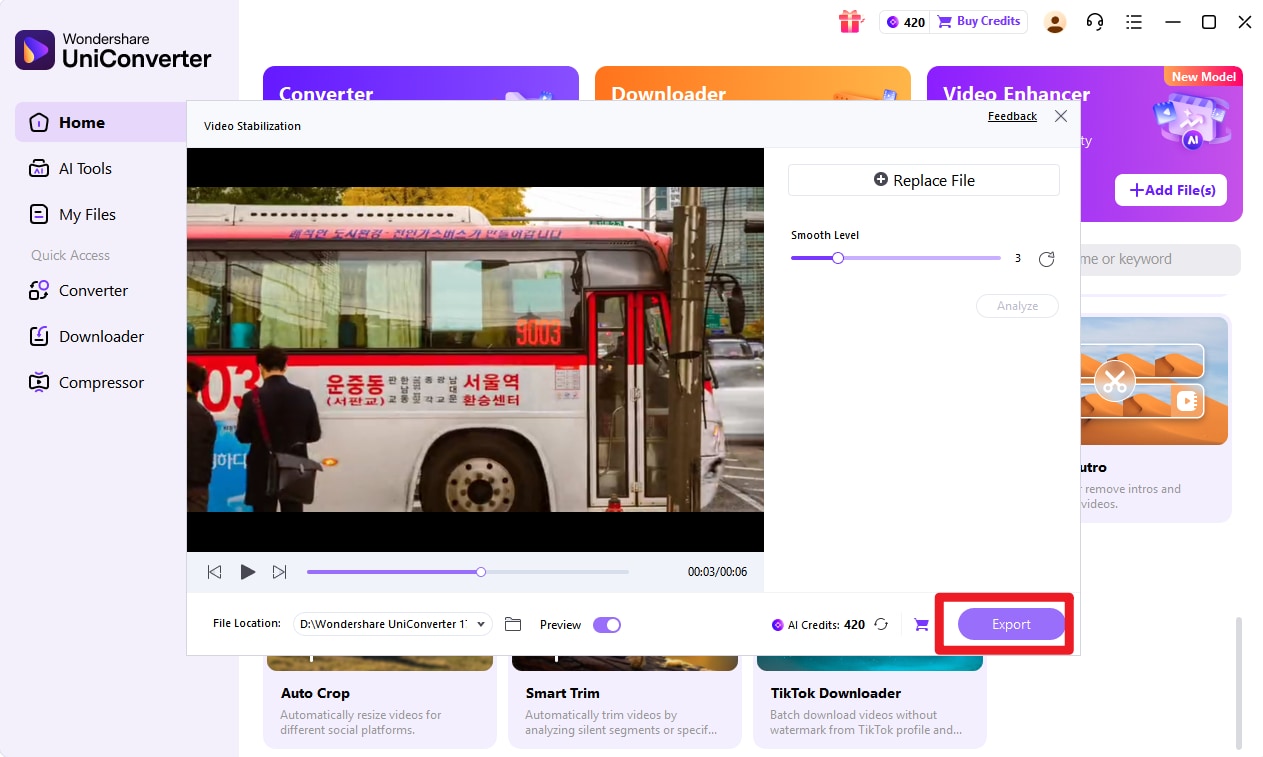The width and height of the screenshot is (1263, 757).
Task: Click the scissors trim intro thumbnail
Action: point(1154,381)
